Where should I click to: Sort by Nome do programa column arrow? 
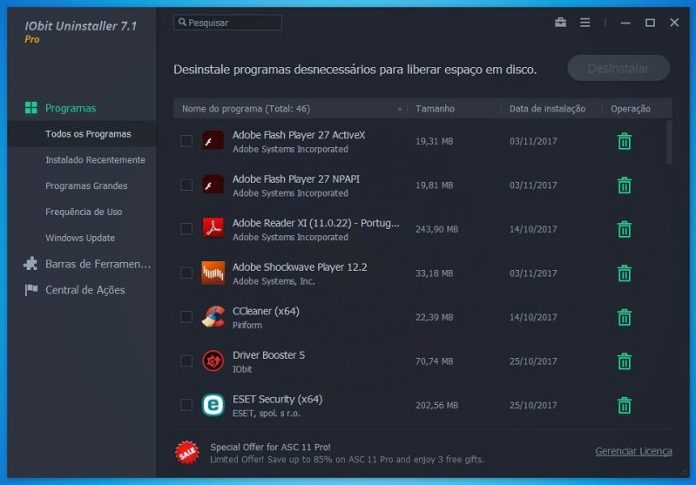(399, 109)
